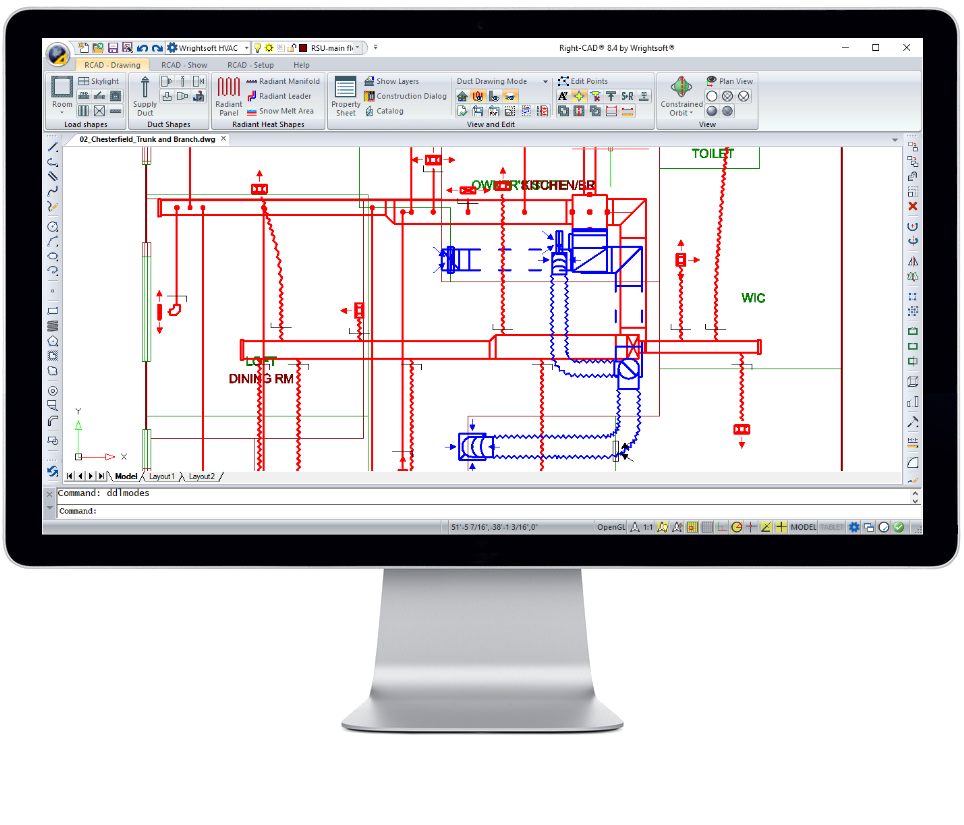Image resolution: width=964 pixels, height=825 pixels.
Task: Open the RSU-main floor dropdown
Action: [x=357, y=47]
